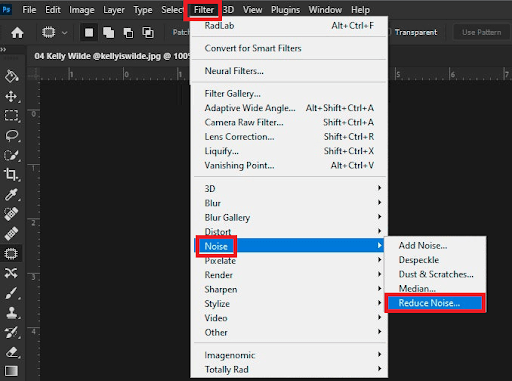
Task: Select the Gradient tool
Action: (11, 371)
